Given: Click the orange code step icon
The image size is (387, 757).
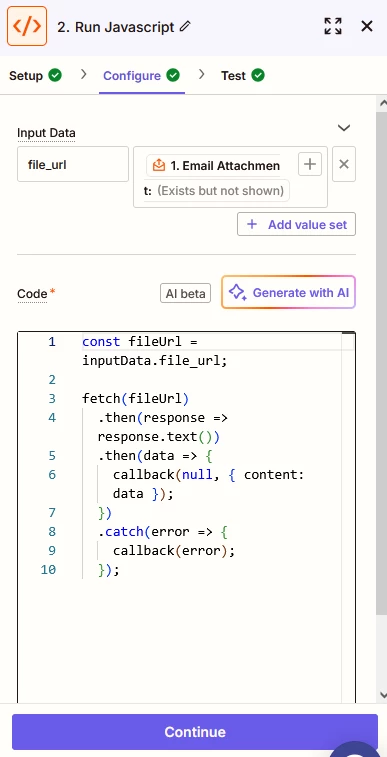Looking at the screenshot, I should coord(27,26).
